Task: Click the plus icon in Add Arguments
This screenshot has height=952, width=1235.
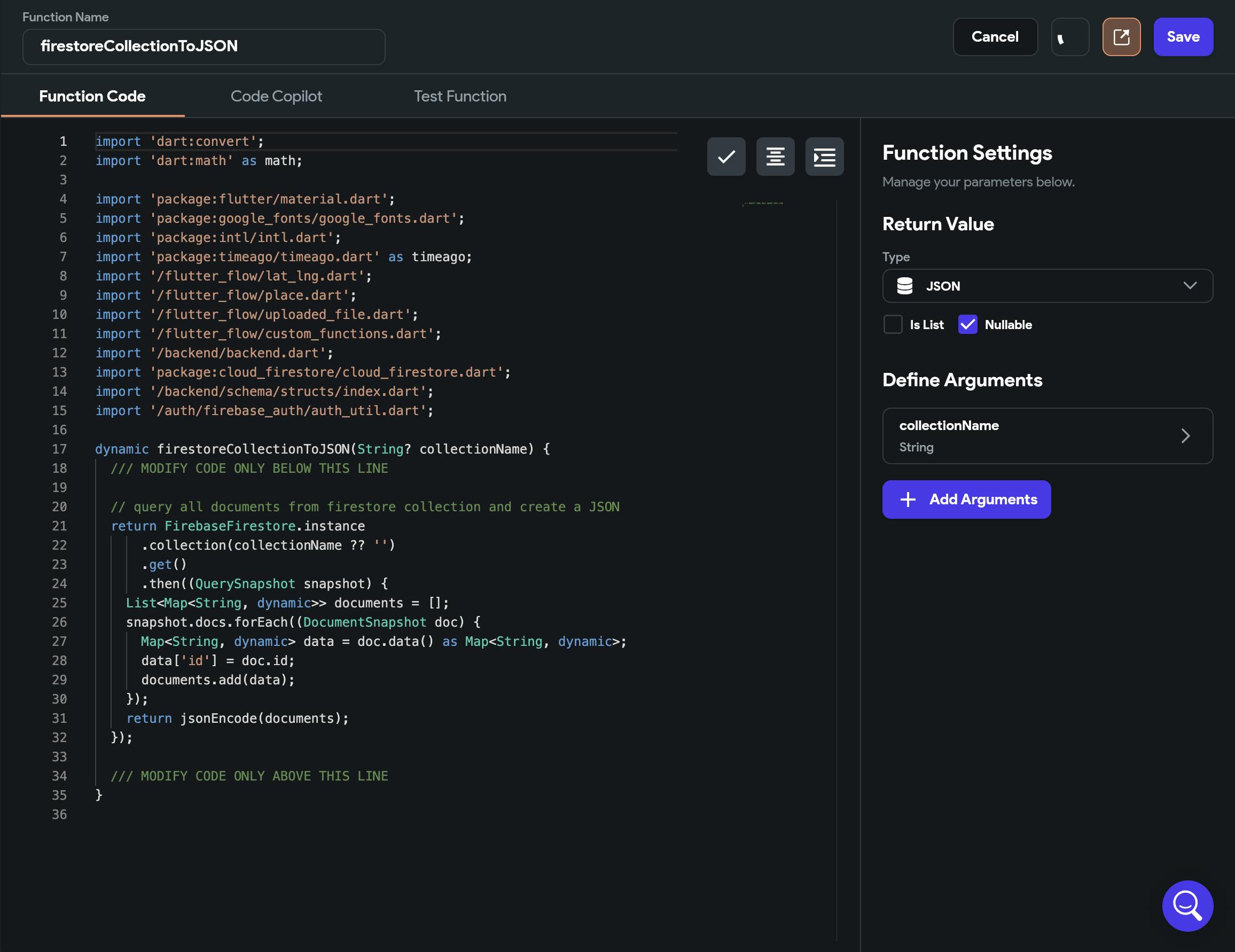Action: tap(908, 499)
